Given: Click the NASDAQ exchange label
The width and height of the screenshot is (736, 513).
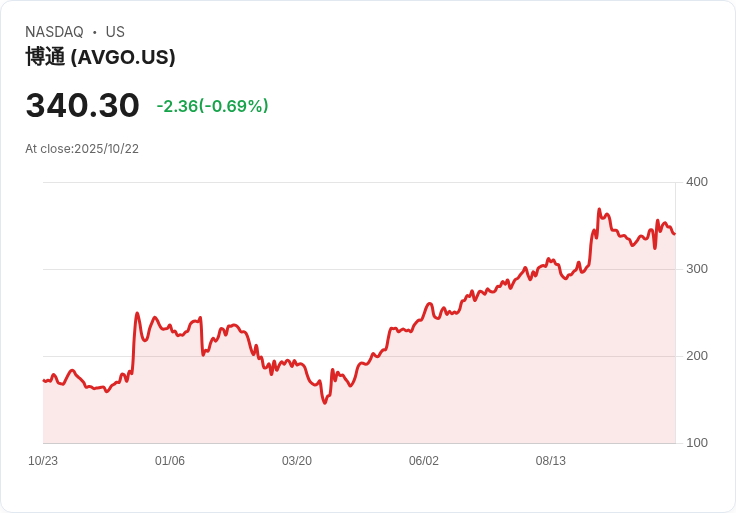Looking at the screenshot, I should click(54, 32).
